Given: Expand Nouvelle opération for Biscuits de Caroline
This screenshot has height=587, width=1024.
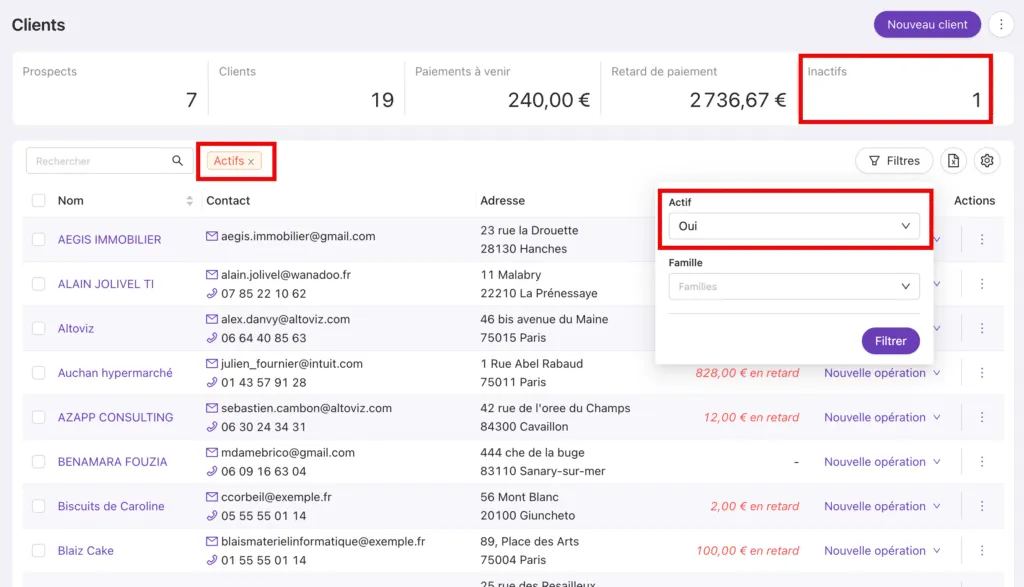Looking at the screenshot, I should pos(882,506).
